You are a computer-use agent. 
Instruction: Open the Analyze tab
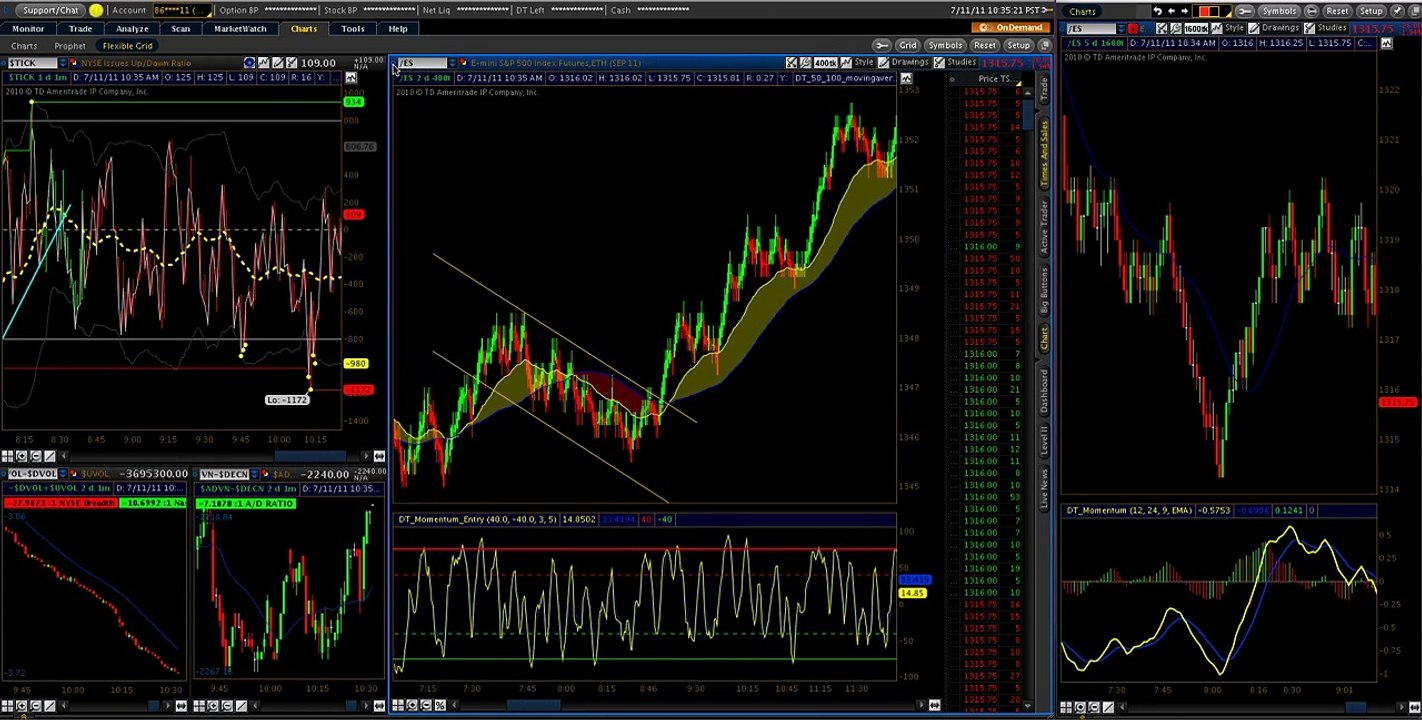click(132, 29)
